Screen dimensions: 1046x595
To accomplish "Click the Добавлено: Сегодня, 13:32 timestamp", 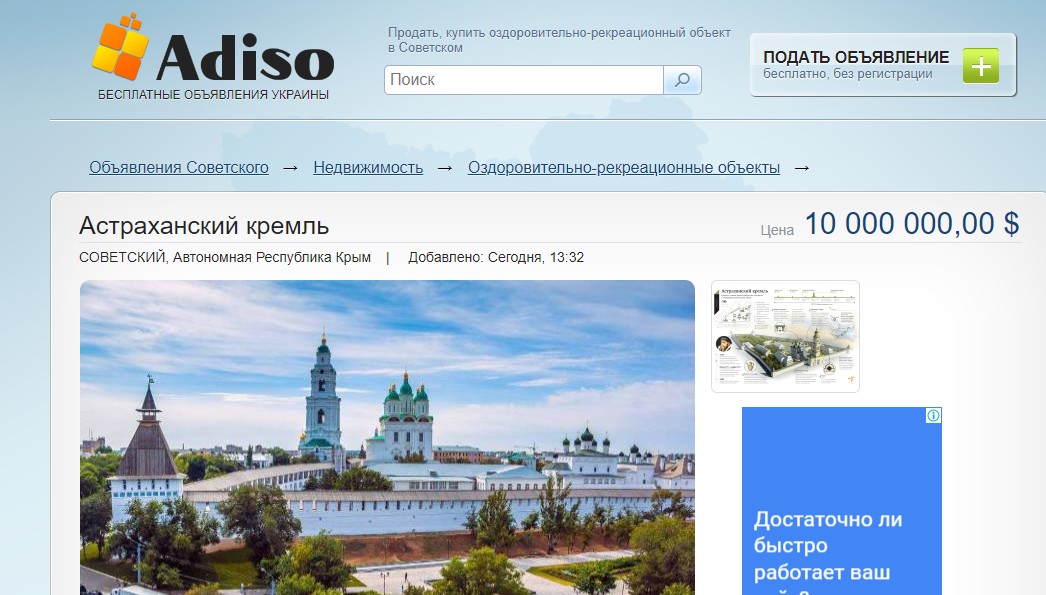I will (x=496, y=258).
